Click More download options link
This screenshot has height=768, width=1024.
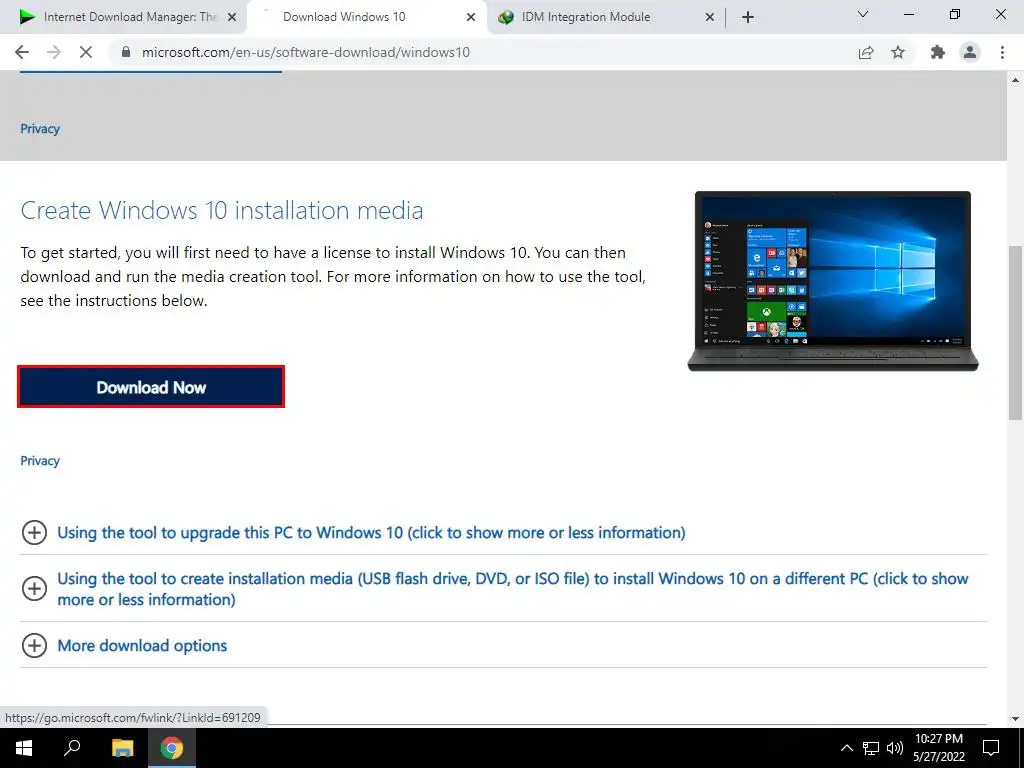(142, 645)
